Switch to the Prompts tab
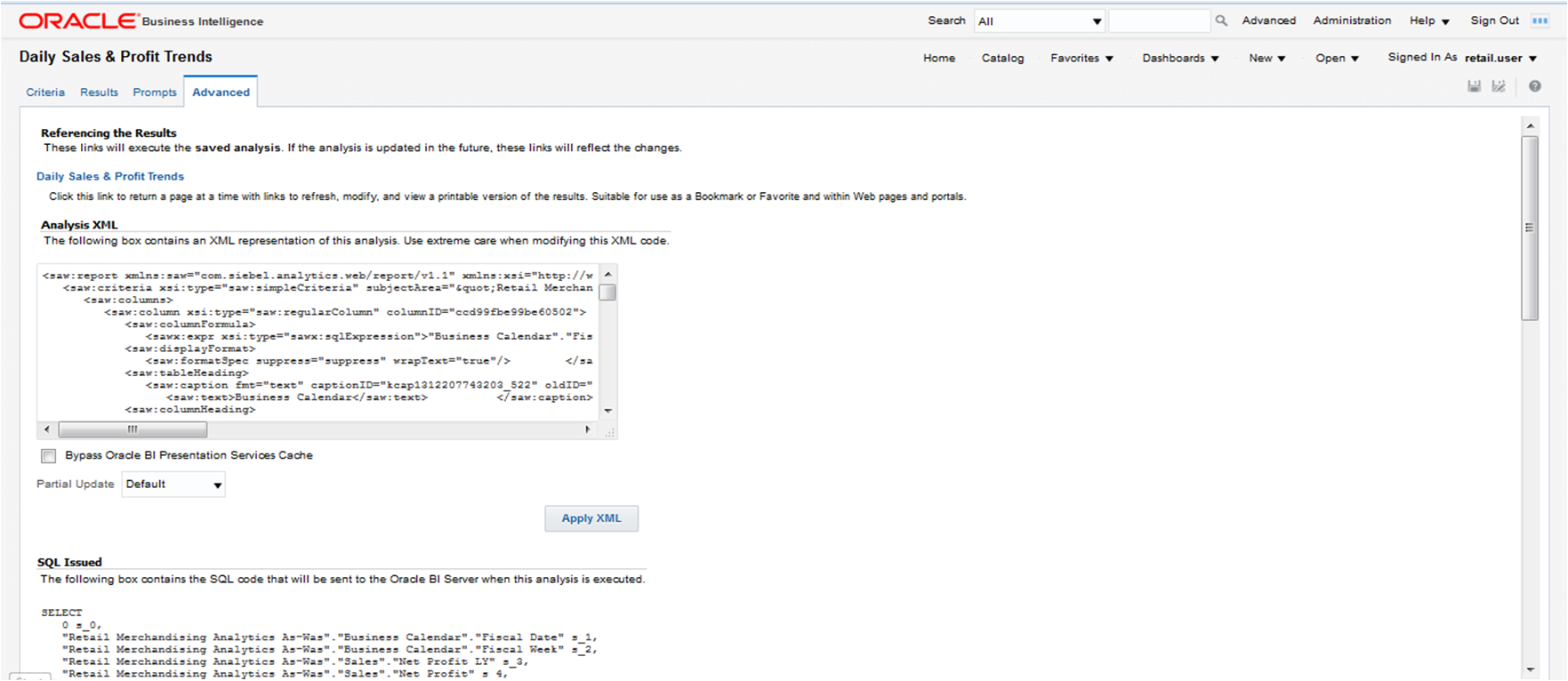Viewport: 1568px width, 681px height. [155, 92]
